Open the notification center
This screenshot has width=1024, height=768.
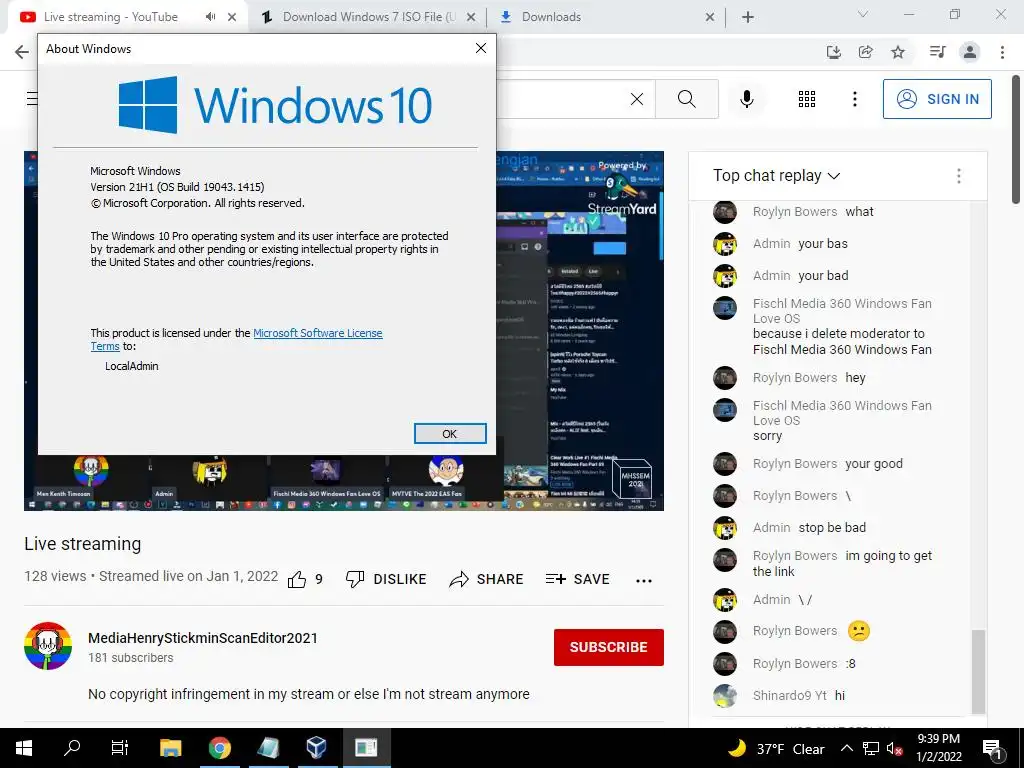click(x=992, y=748)
